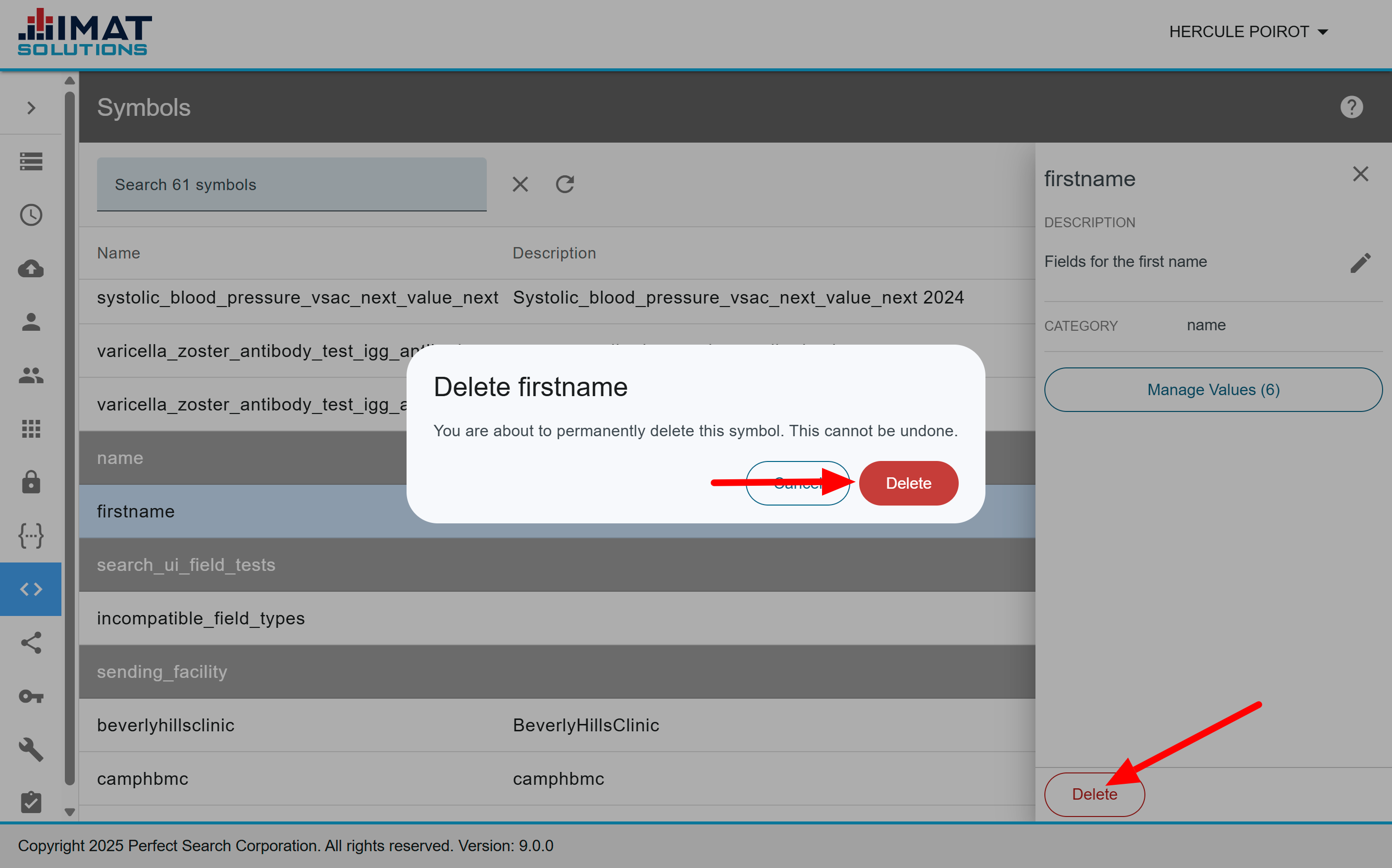Refresh the symbols list
Screen dimensions: 1392x868
(x=565, y=184)
